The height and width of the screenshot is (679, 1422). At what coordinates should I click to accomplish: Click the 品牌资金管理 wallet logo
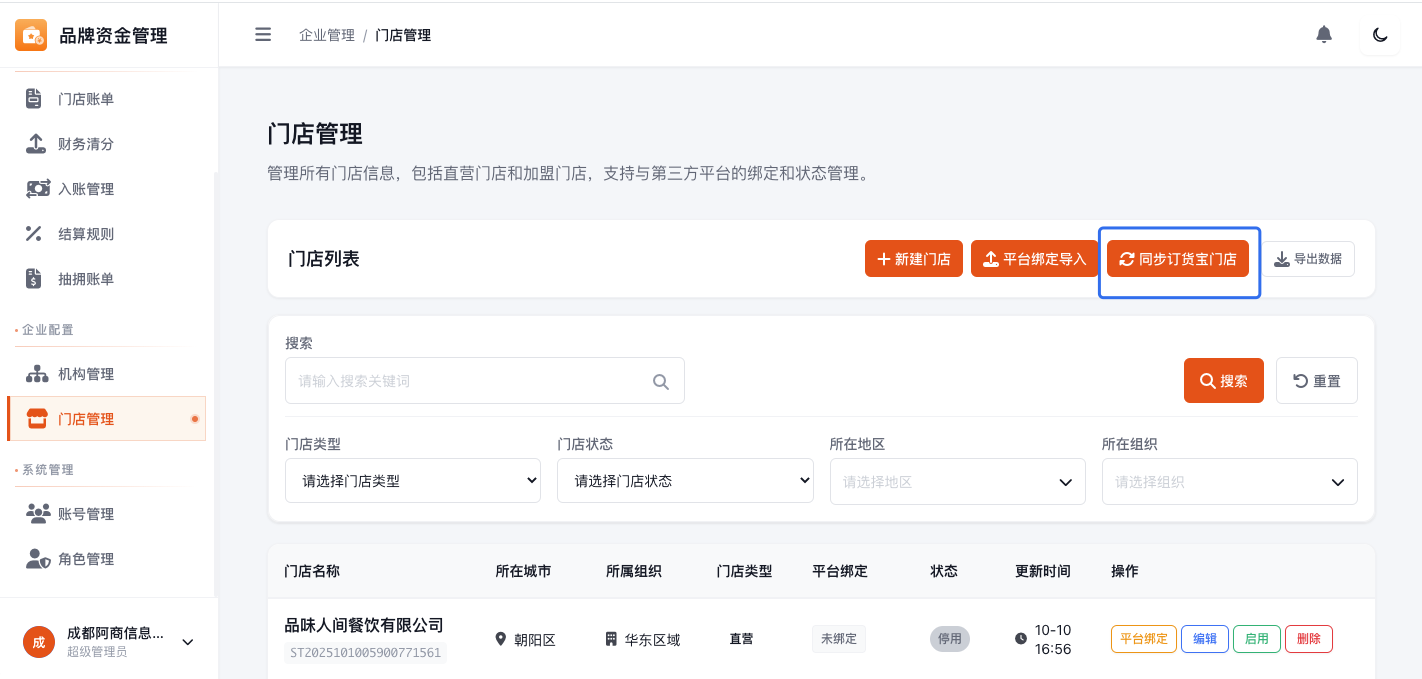click(x=31, y=36)
